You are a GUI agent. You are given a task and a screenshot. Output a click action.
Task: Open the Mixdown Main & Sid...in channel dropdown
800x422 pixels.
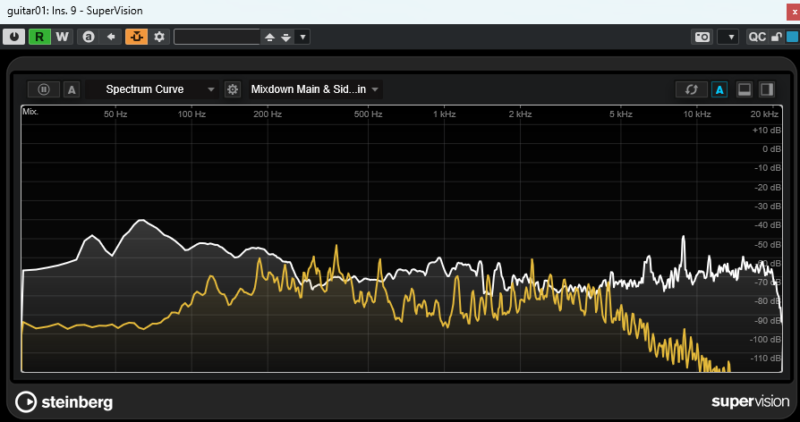pos(315,89)
